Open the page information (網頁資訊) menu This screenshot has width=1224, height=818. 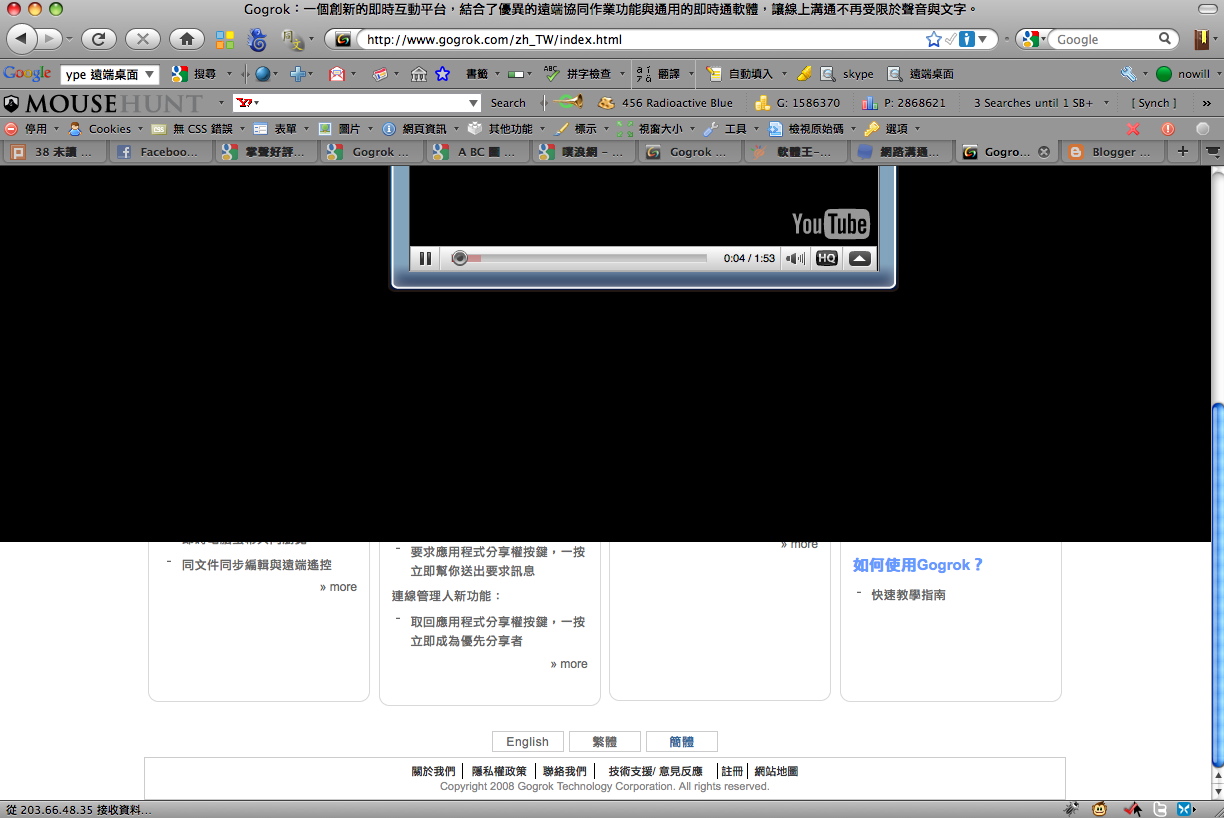[419, 129]
